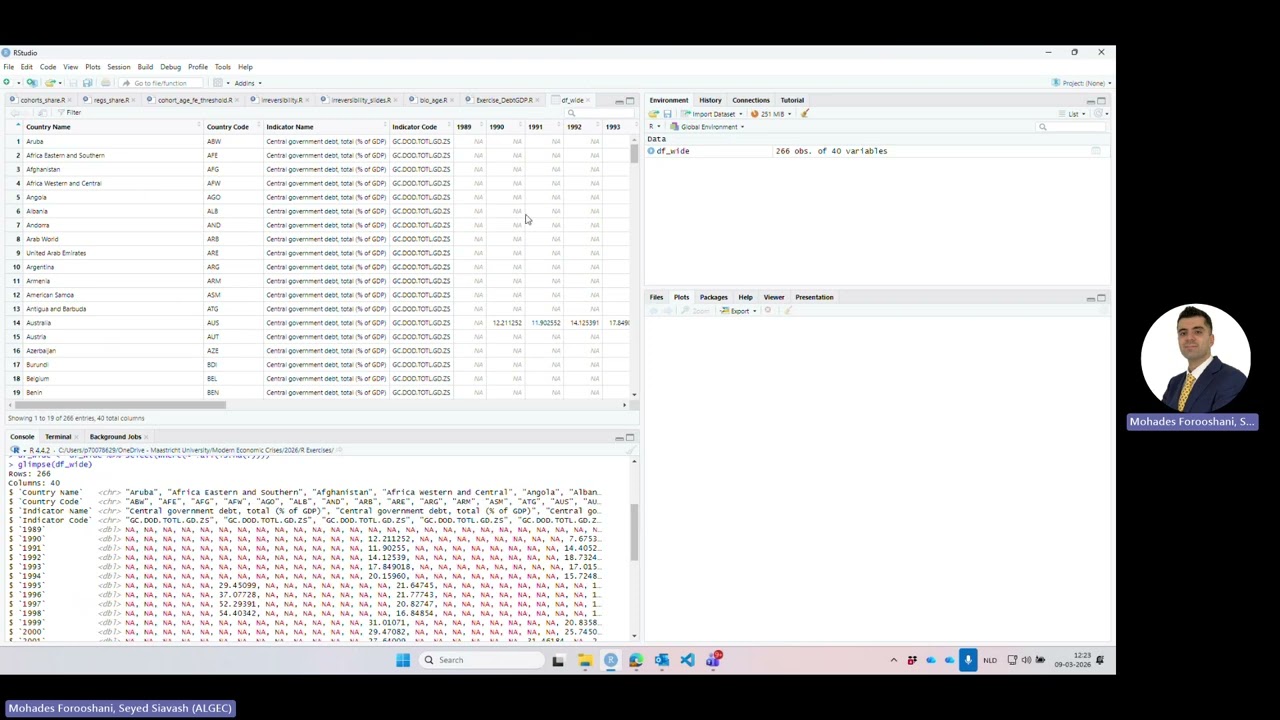
Task: Open RStudio icon in Windows taskbar
Action: coord(611,660)
